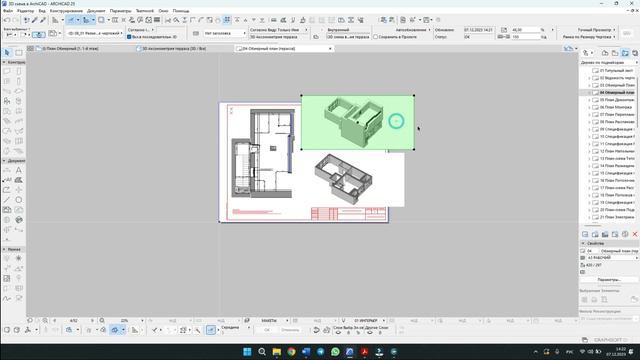The height and width of the screenshot is (360, 640).
Task: Click the Drawing tool icon in Document toolbox
Action: coord(7,210)
